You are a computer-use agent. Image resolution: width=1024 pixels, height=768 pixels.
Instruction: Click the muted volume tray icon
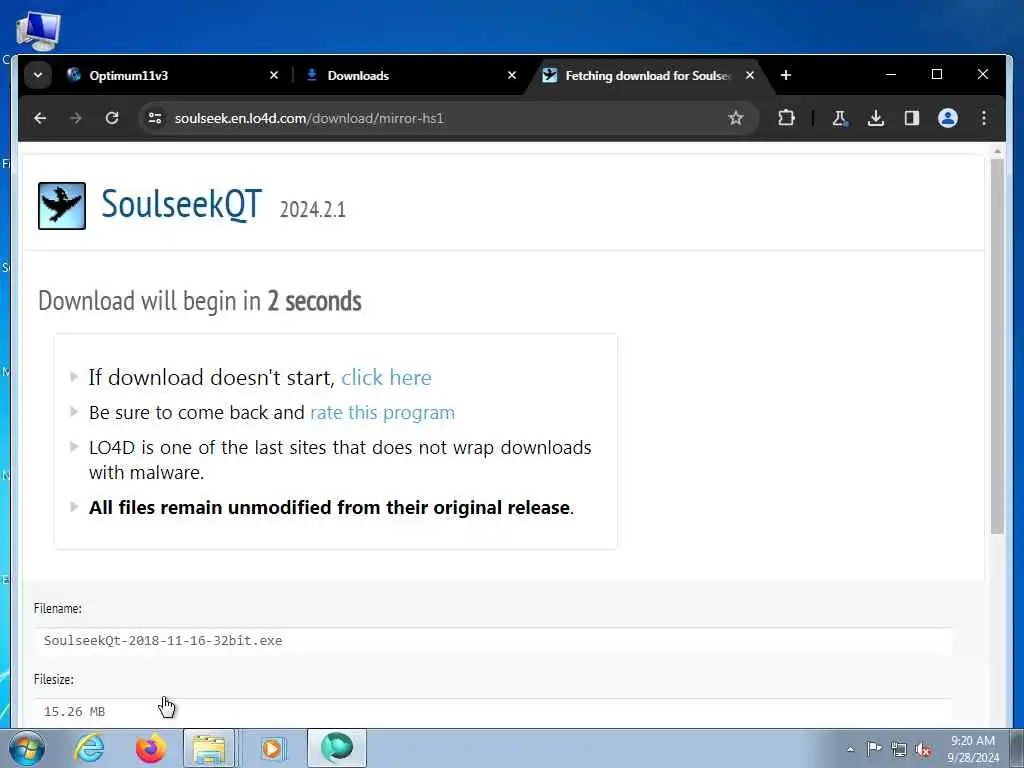coord(923,749)
